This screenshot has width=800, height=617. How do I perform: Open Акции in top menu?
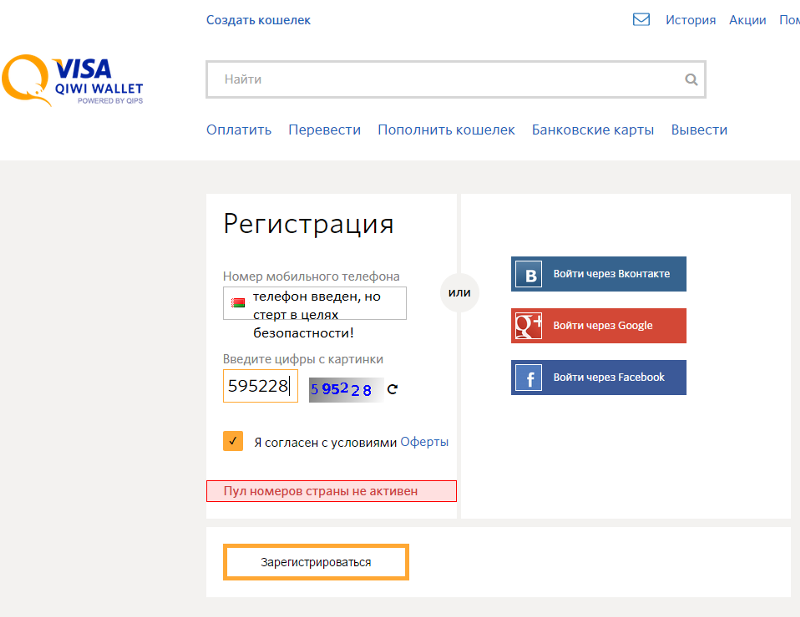(x=747, y=20)
